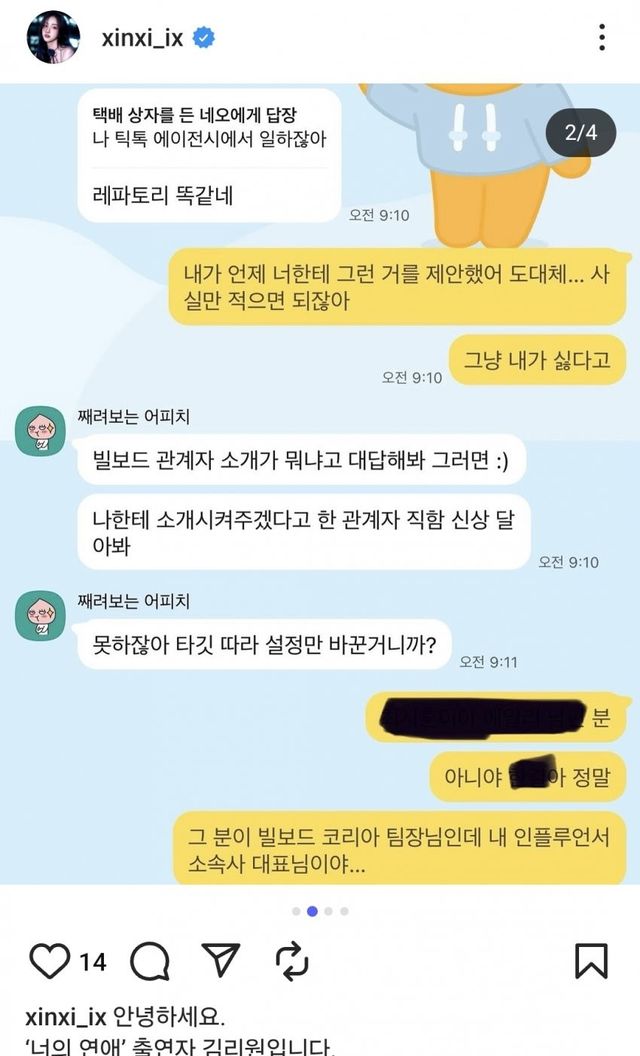
Task: Open xinxi_ix profile picture
Action: 53,37
